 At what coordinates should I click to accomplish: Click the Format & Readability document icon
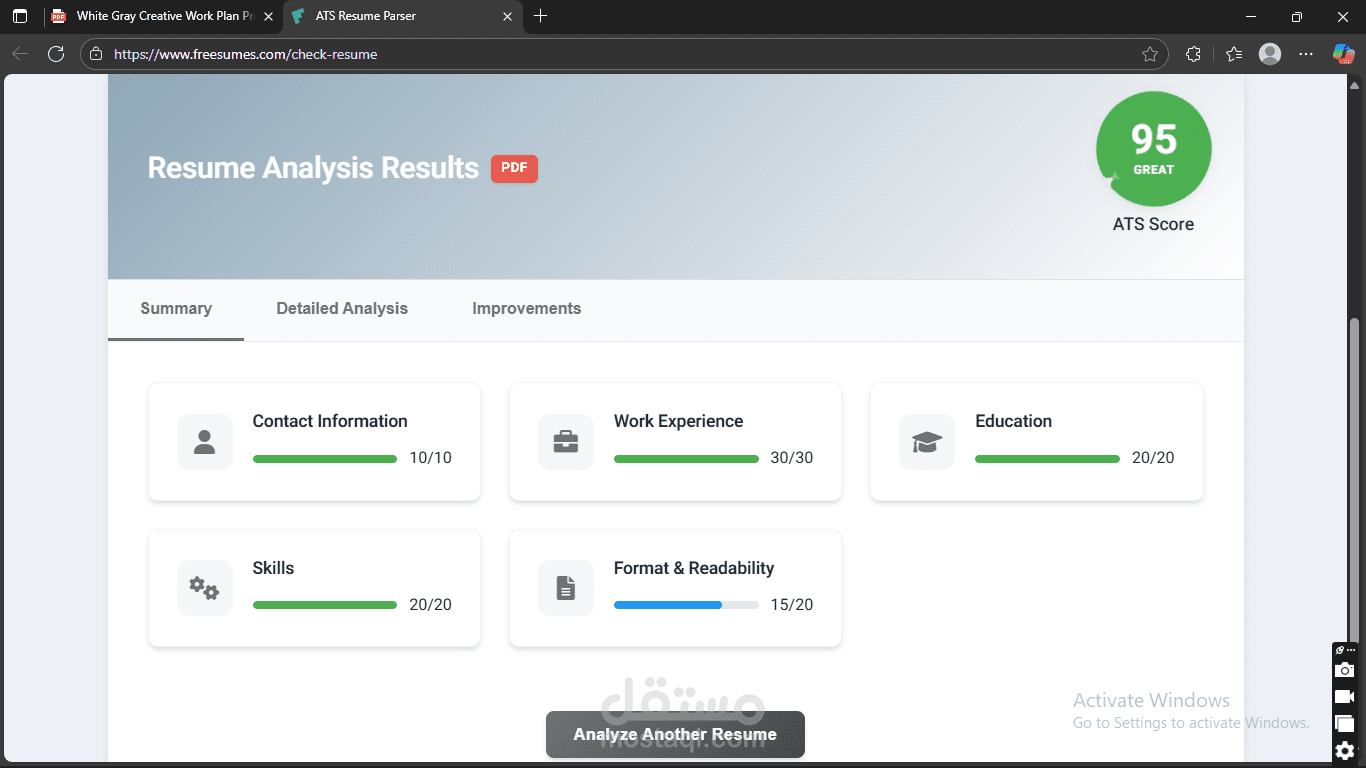[x=566, y=589]
